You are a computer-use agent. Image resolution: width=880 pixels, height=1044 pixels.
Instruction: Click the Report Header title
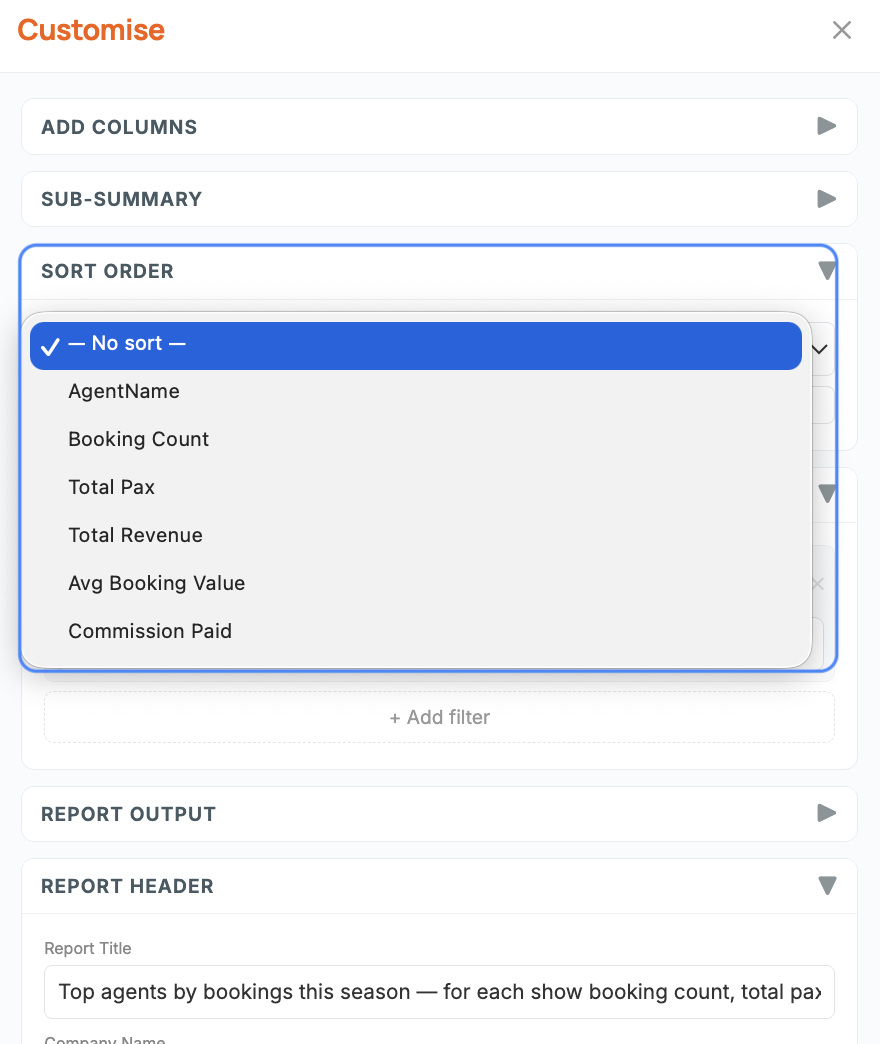pyautogui.click(x=127, y=886)
